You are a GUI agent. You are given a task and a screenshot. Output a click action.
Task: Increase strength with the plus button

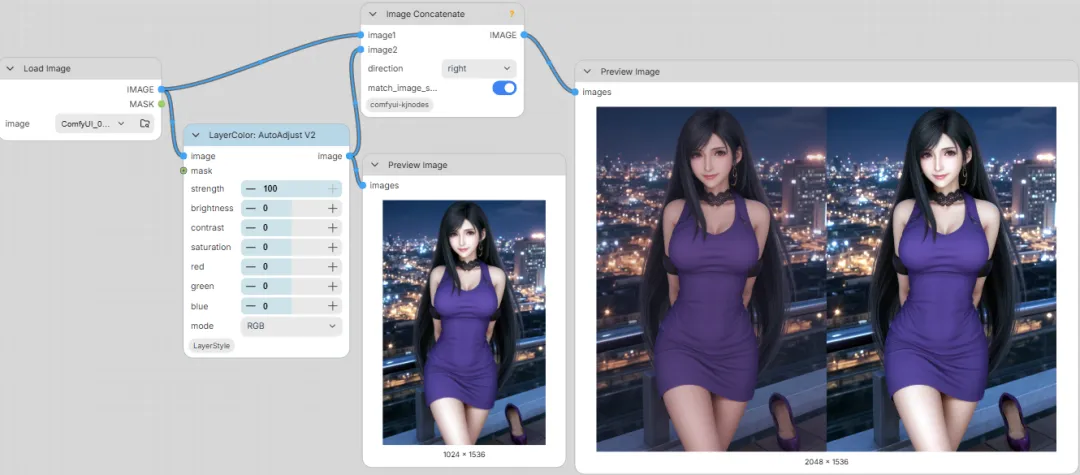coord(333,189)
